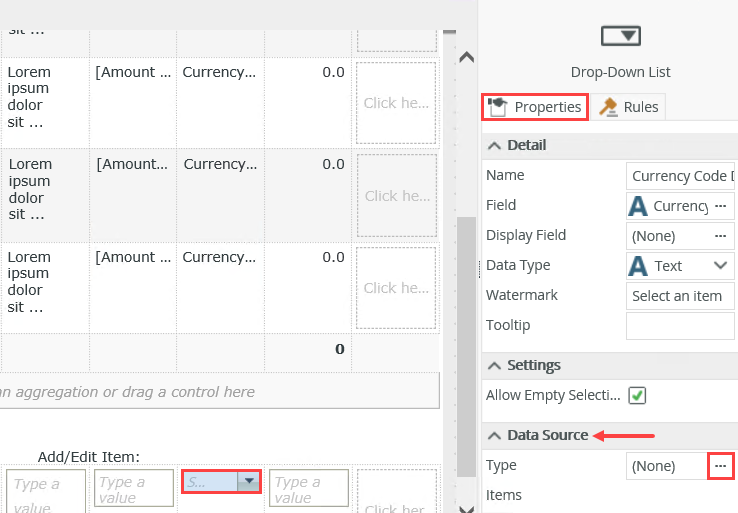Open Data Source Type ellipsis button

pos(721,466)
